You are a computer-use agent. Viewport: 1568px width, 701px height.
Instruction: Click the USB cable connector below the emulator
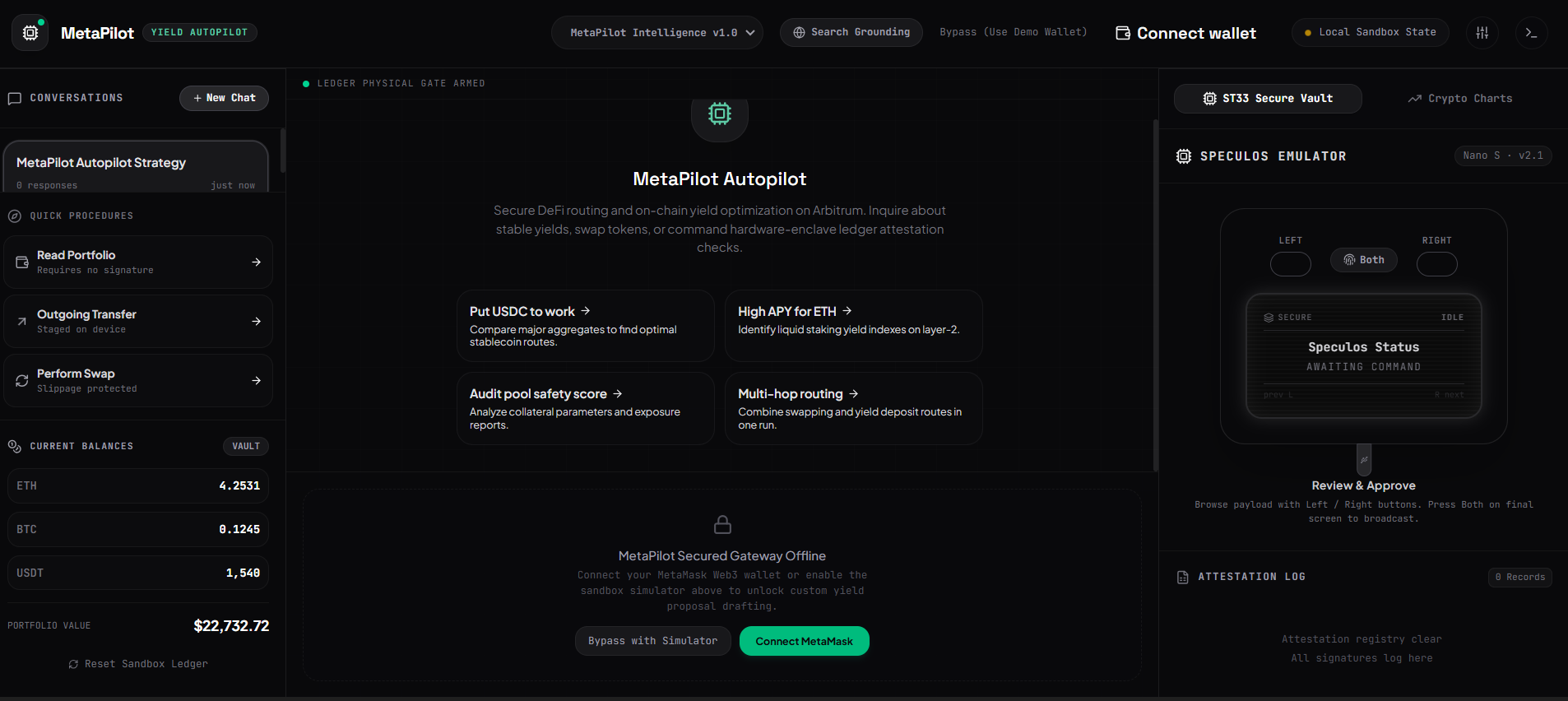point(1364,459)
